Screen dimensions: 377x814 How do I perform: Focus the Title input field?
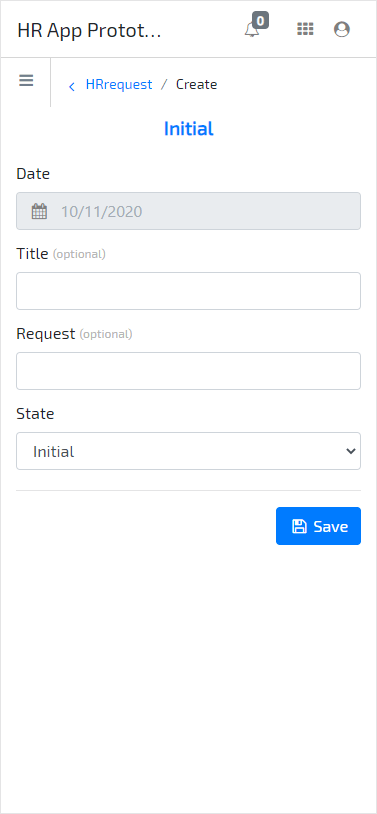click(188, 291)
